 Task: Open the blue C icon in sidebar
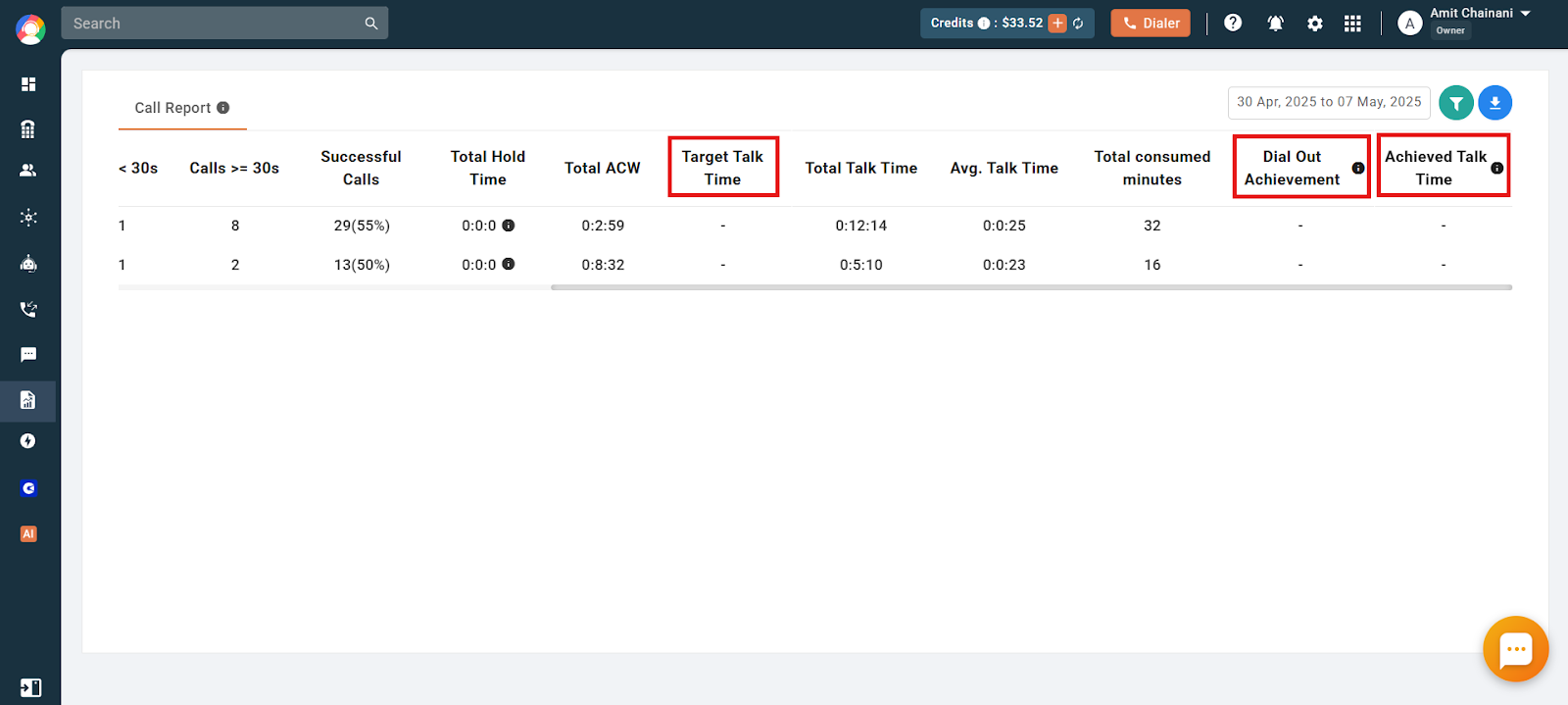[x=28, y=488]
